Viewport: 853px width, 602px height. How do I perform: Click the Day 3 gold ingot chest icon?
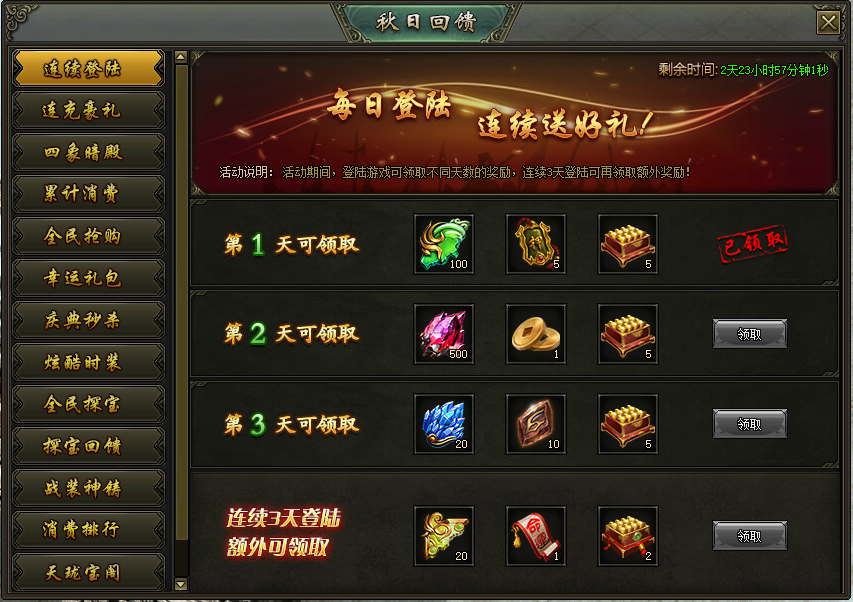pos(628,424)
